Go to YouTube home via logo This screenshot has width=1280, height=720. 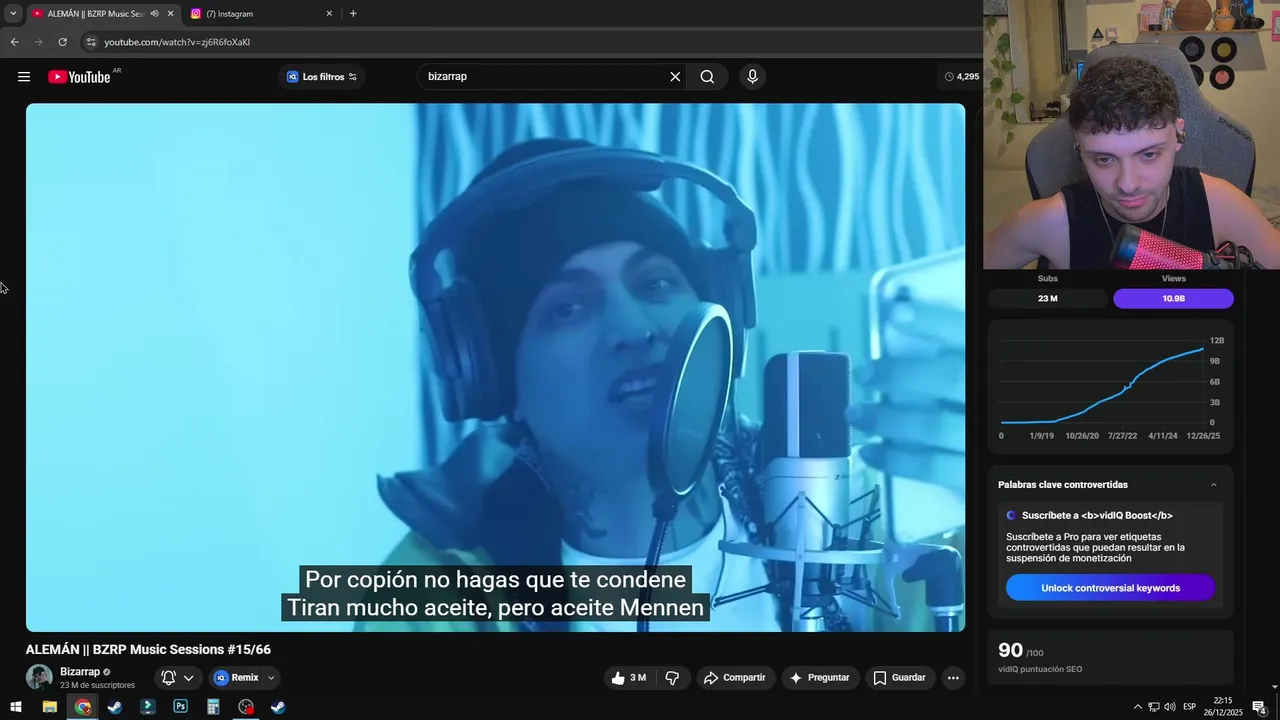(x=79, y=77)
